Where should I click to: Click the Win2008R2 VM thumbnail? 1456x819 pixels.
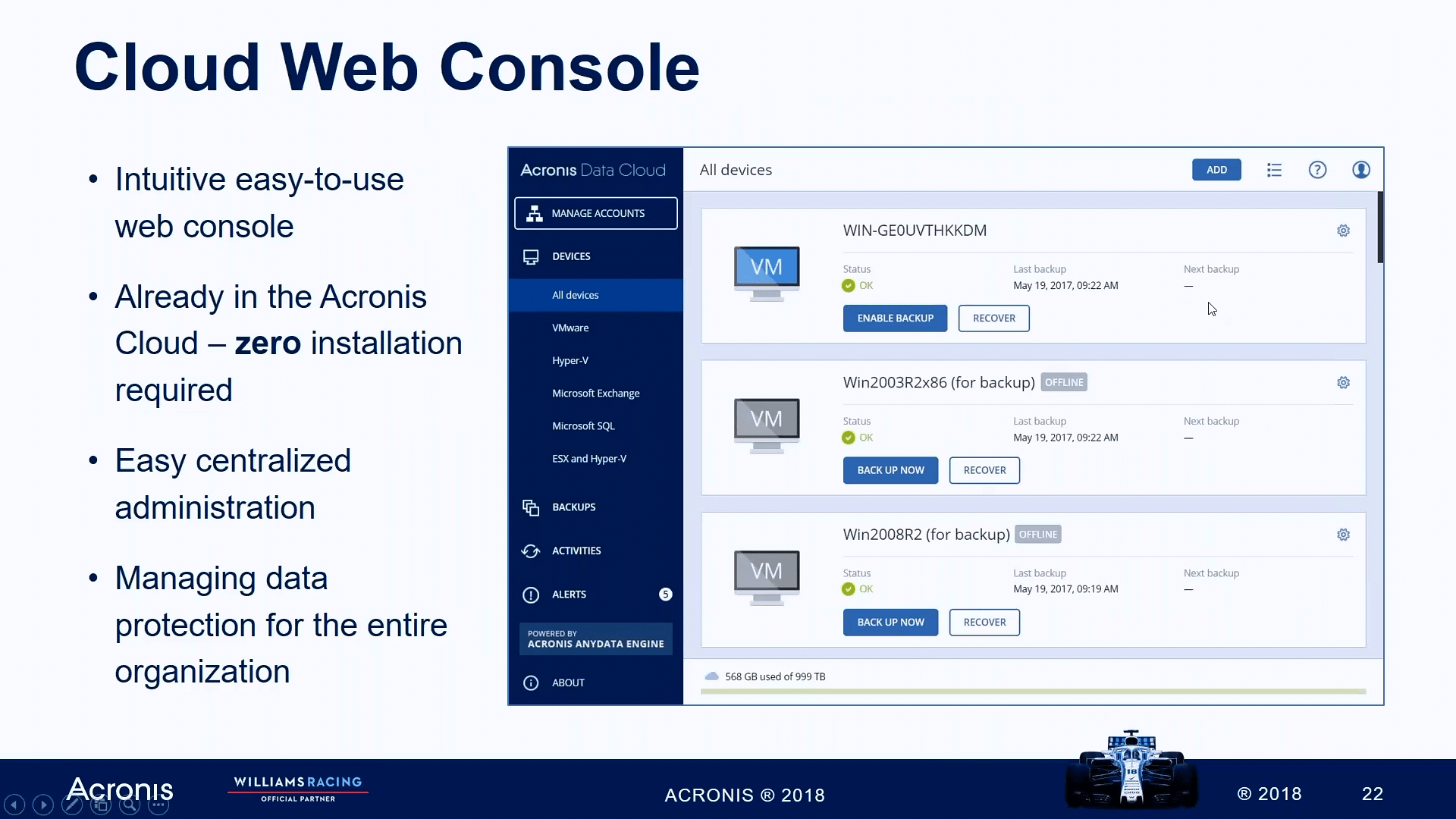pyautogui.click(x=767, y=578)
